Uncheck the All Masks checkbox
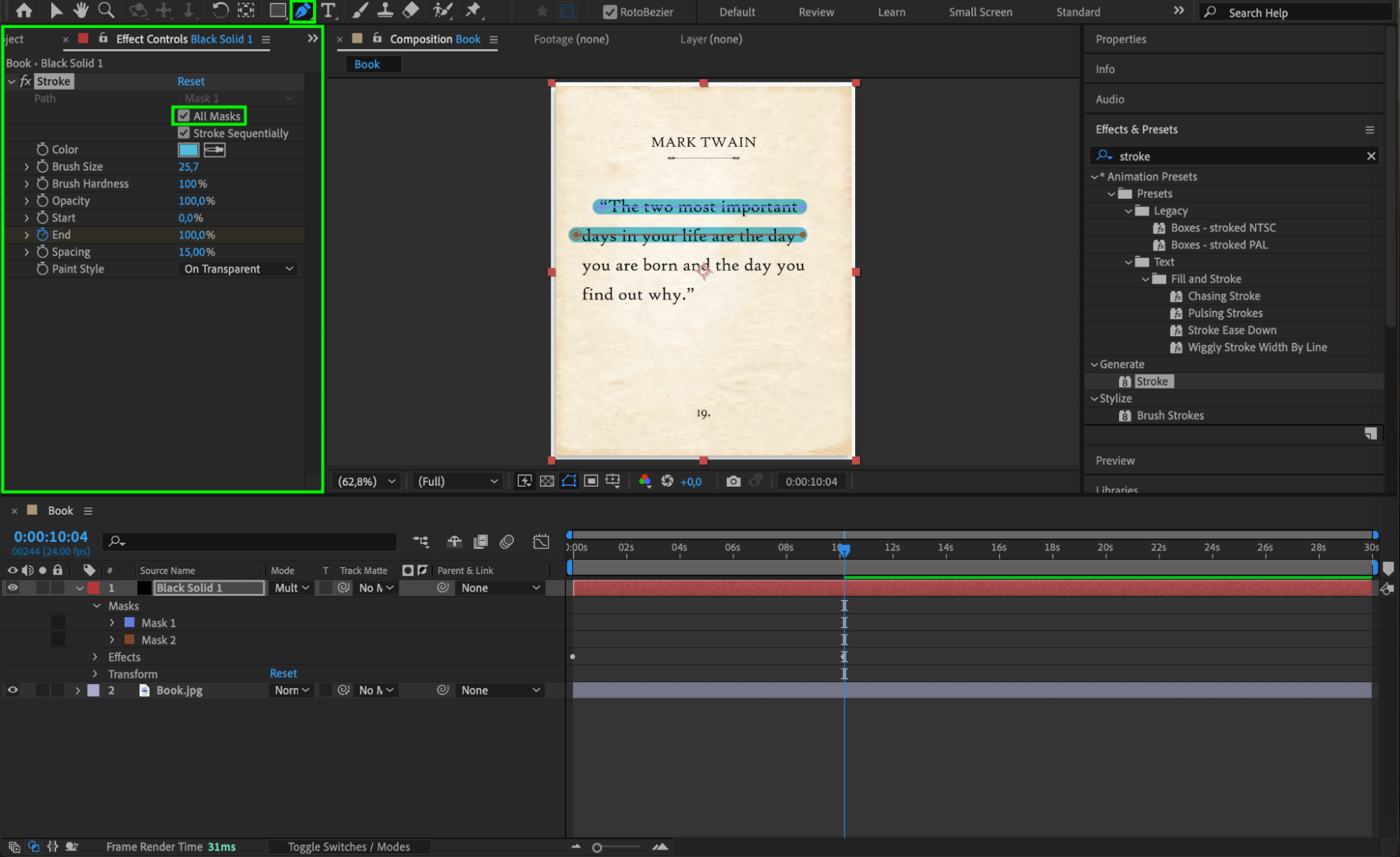This screenshot has height=857, width=1400. coord(184,116)
